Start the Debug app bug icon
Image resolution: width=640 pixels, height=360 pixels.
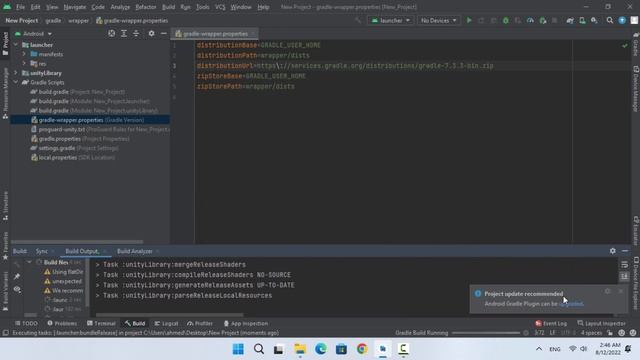click(x=506, y=20)
